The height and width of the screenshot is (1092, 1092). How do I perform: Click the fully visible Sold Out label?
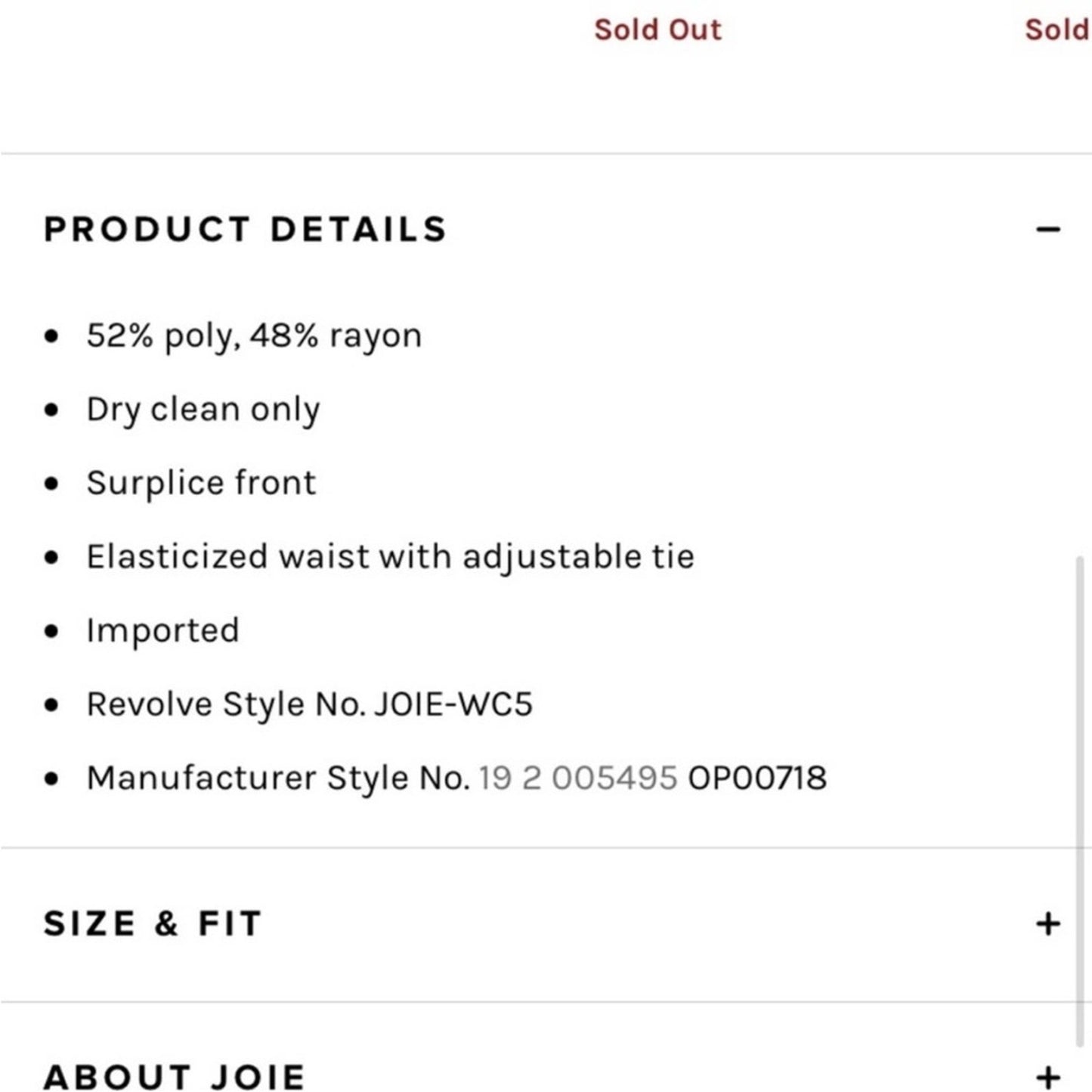tap(657, 29)
